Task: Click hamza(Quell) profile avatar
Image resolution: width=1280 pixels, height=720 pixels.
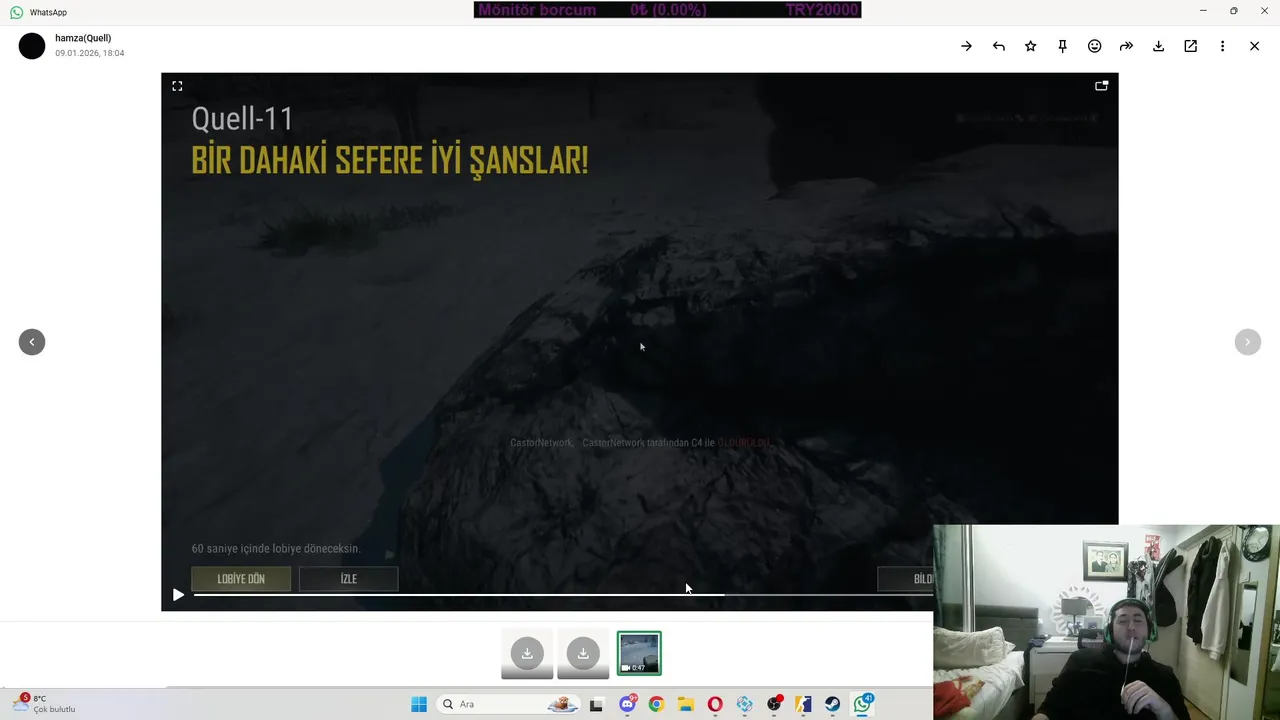Action: (32, 46)
